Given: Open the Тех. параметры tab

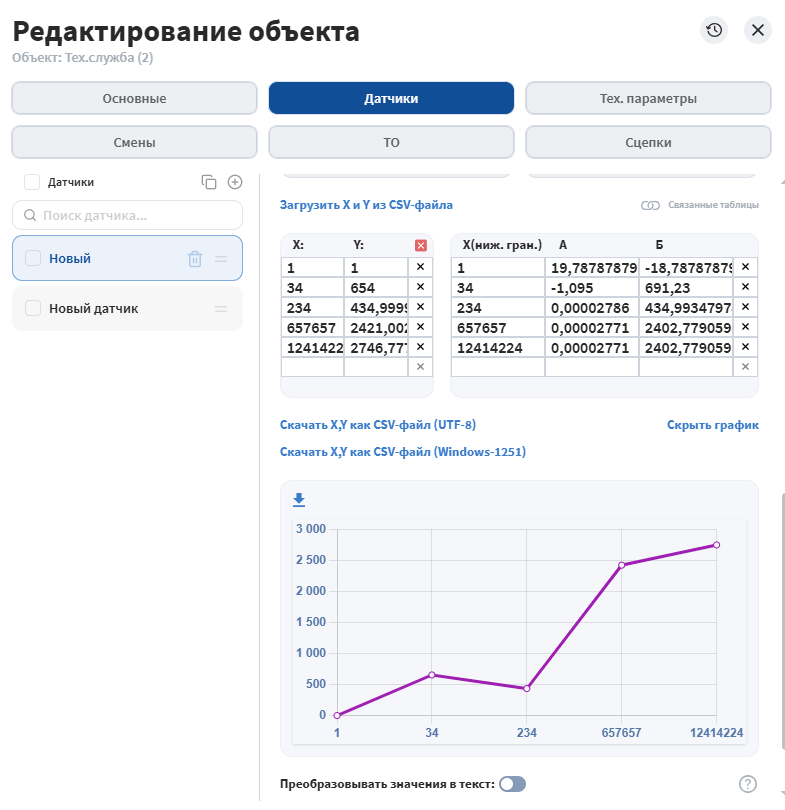Looking at the screenshot, I should 648,98.
